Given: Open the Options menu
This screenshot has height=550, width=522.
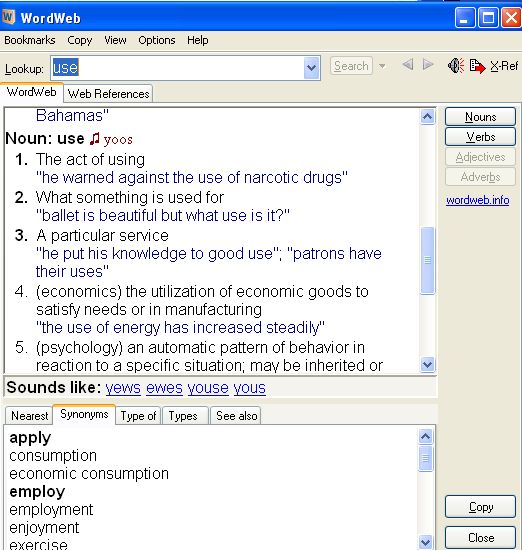Looking at the screenshot, I should tap(156, 40).
